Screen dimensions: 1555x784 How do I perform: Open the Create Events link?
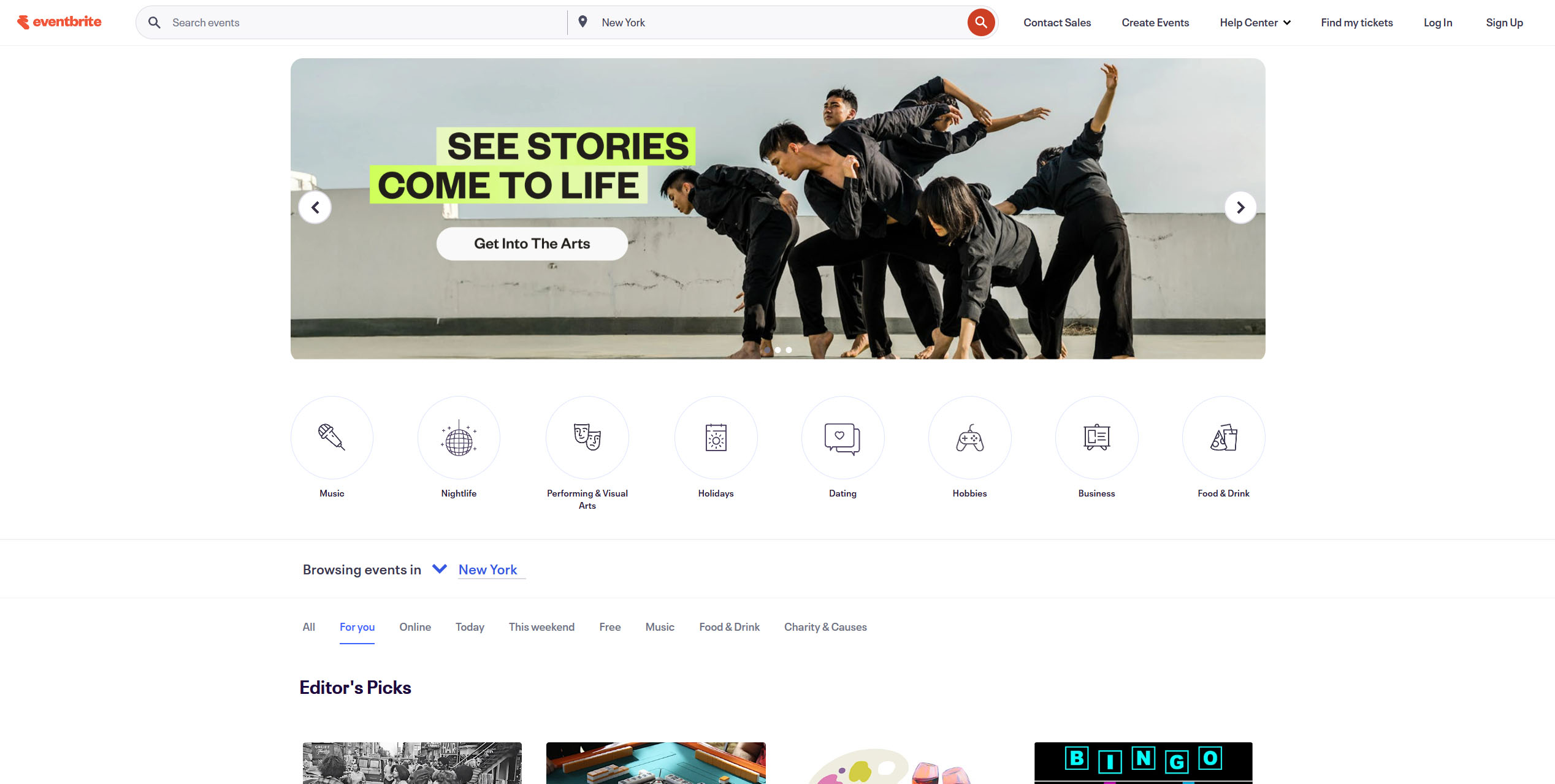click(x=1155, y=23)
